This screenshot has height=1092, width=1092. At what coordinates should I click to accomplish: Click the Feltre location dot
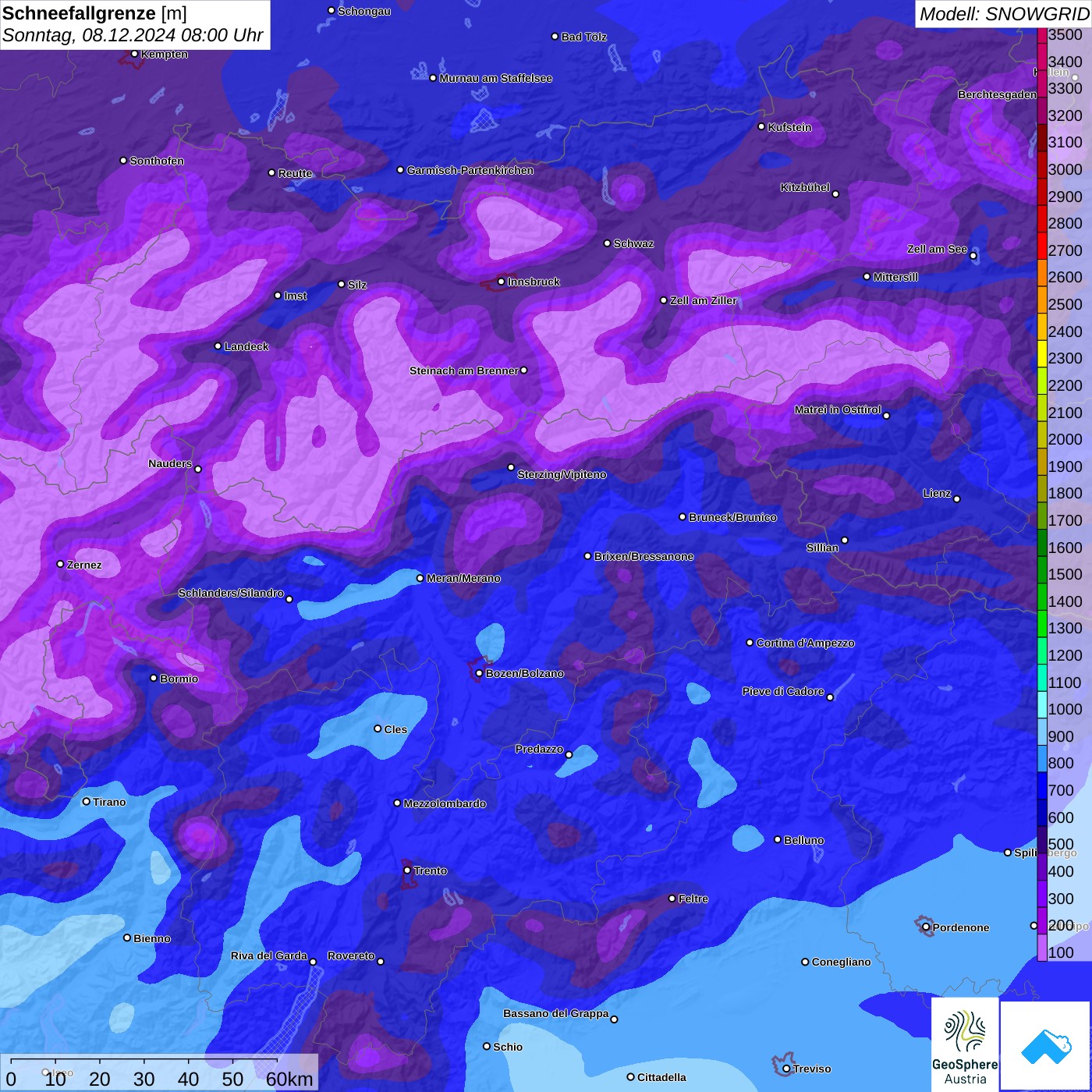[x=672, y=899]
